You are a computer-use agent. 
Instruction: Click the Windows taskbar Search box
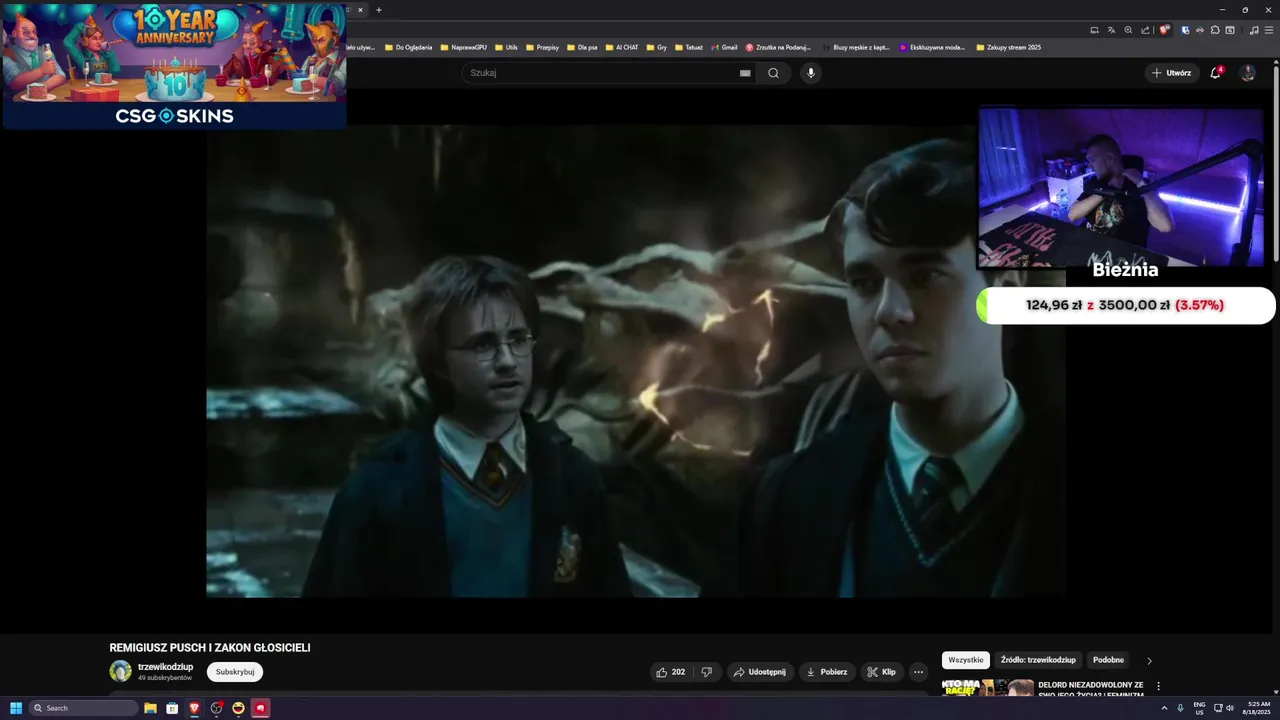click(x=84, y=708)
